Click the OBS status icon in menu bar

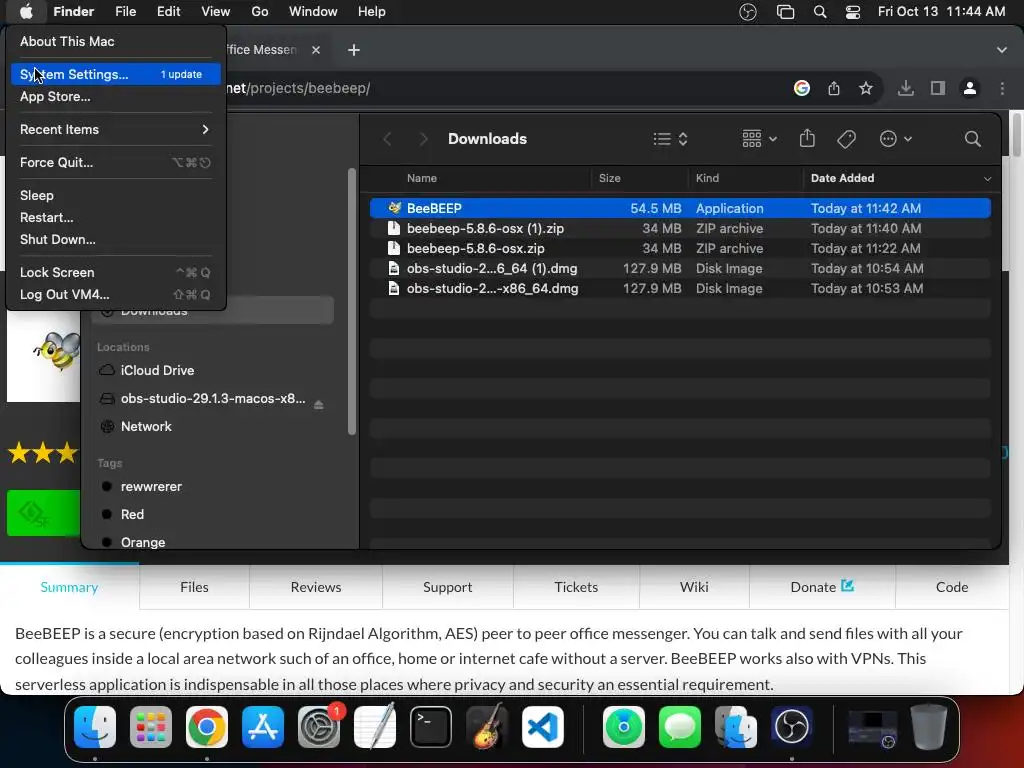point(748,12)
